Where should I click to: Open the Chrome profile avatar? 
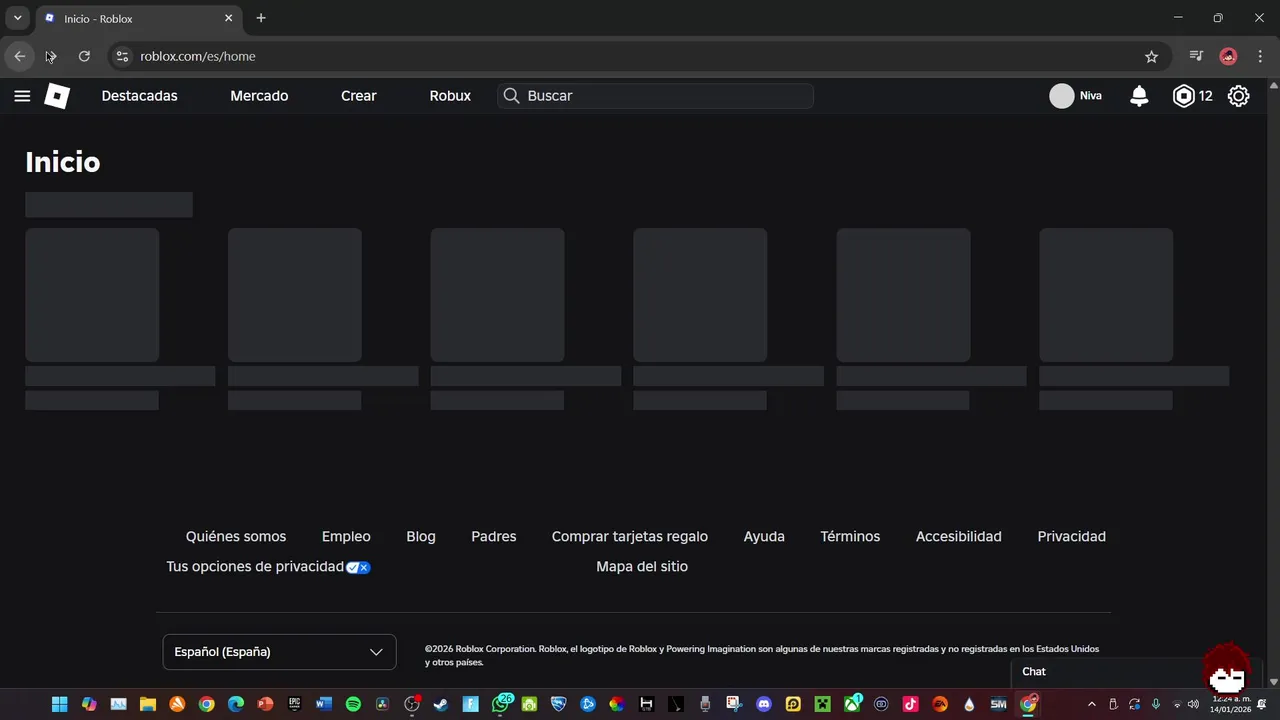tap(1229, 57)
